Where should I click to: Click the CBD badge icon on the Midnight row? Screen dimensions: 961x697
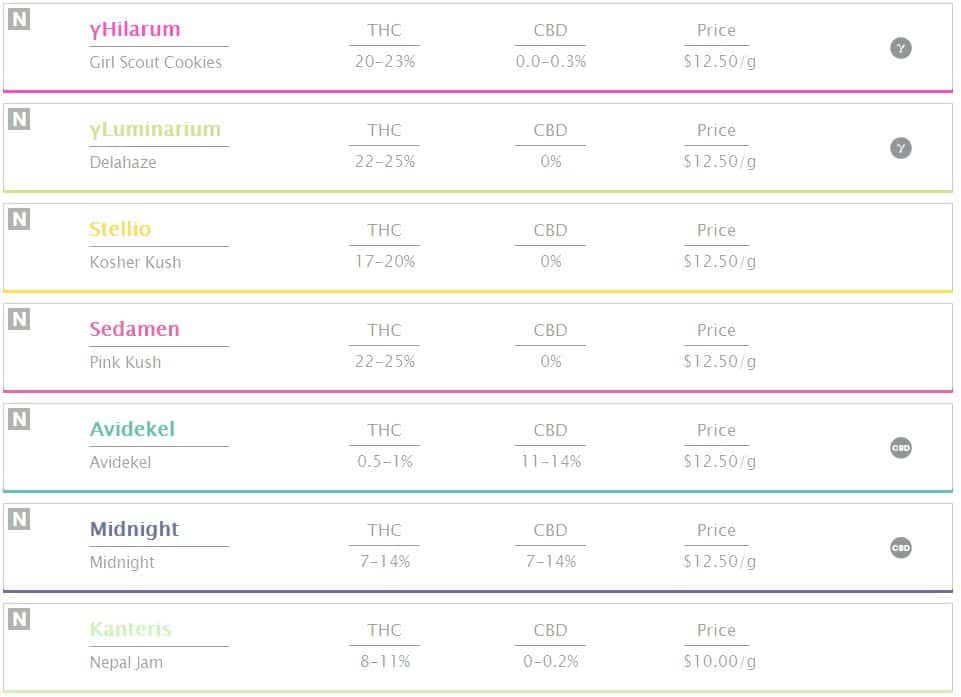pyautogui.click(x=901, y=548)
